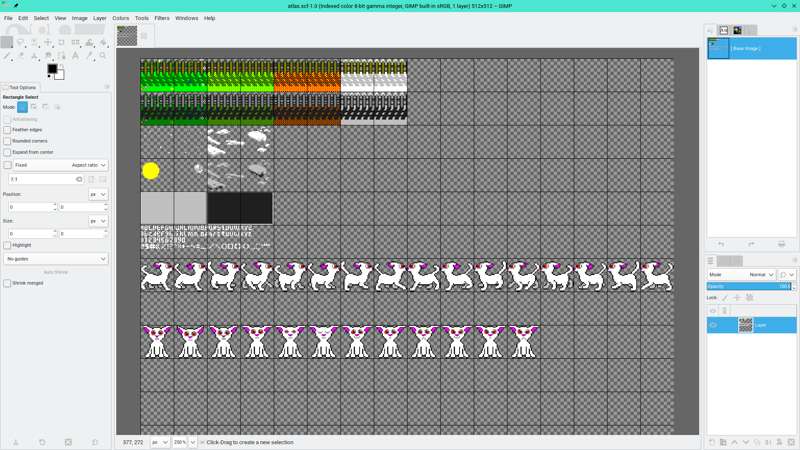Click the undo arrow in history panel

(x=721, y=244)
